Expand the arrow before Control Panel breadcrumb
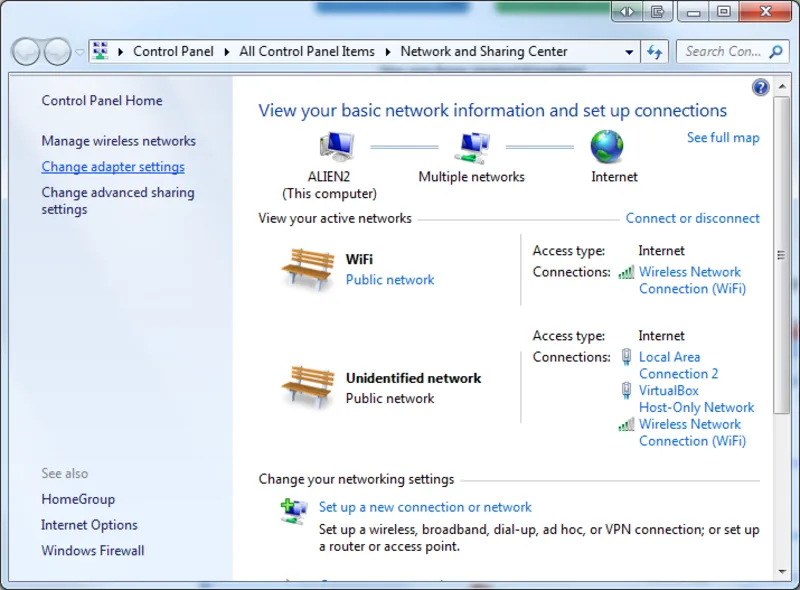The height and width of the screenshot is (590, 800). coord(120,52)
